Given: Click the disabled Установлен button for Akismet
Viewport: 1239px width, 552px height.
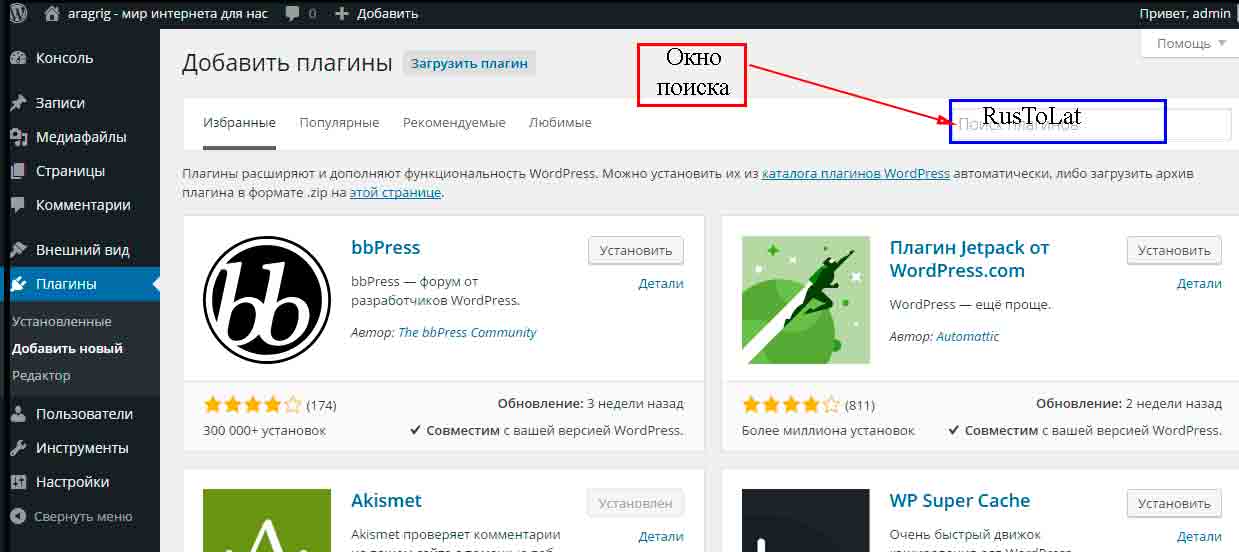Looking at the screenshot, I should (x=636, y=503).
